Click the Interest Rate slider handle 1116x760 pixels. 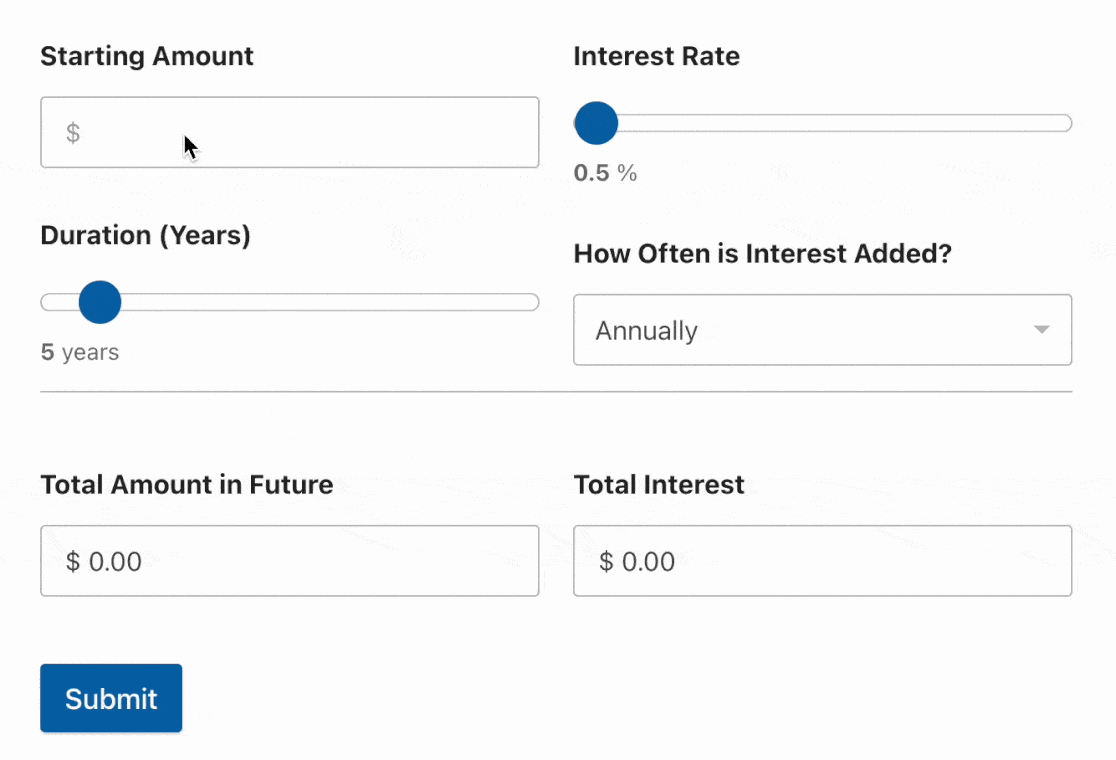[597, 123]
